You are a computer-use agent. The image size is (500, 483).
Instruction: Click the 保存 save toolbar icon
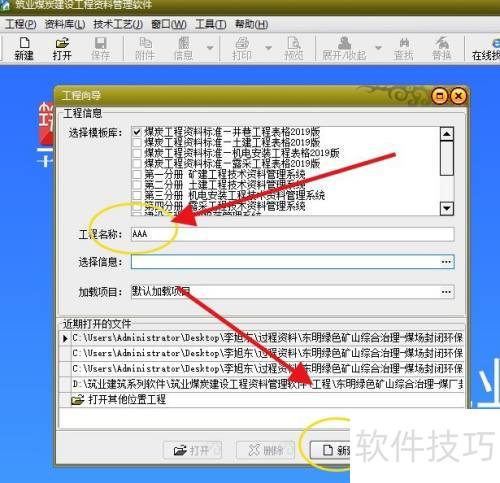pos(100,49)
